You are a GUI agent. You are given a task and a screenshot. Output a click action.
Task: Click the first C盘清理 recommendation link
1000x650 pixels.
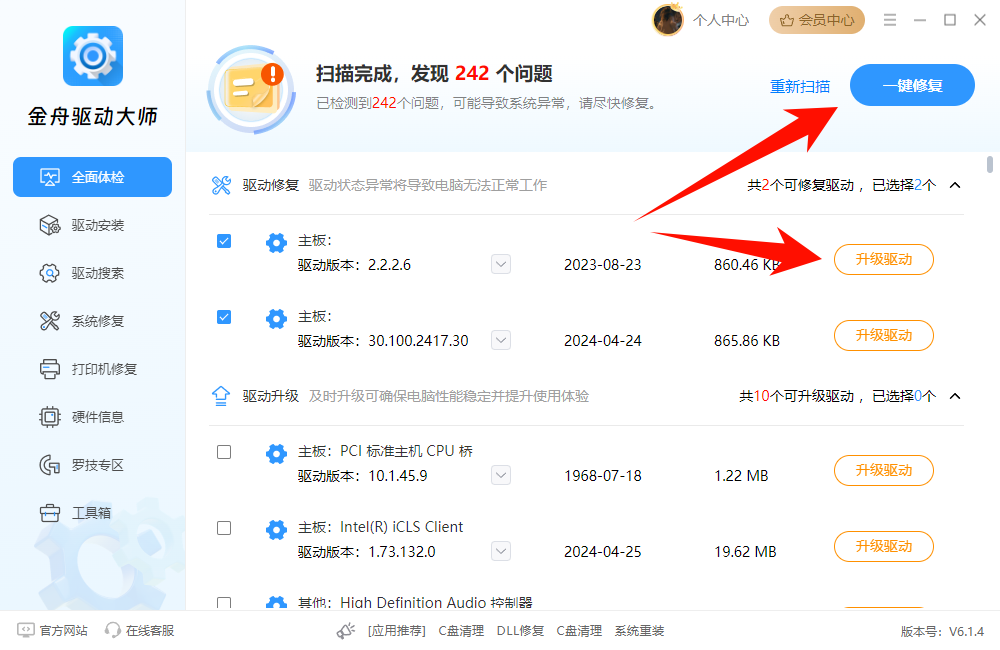point(461,631)
